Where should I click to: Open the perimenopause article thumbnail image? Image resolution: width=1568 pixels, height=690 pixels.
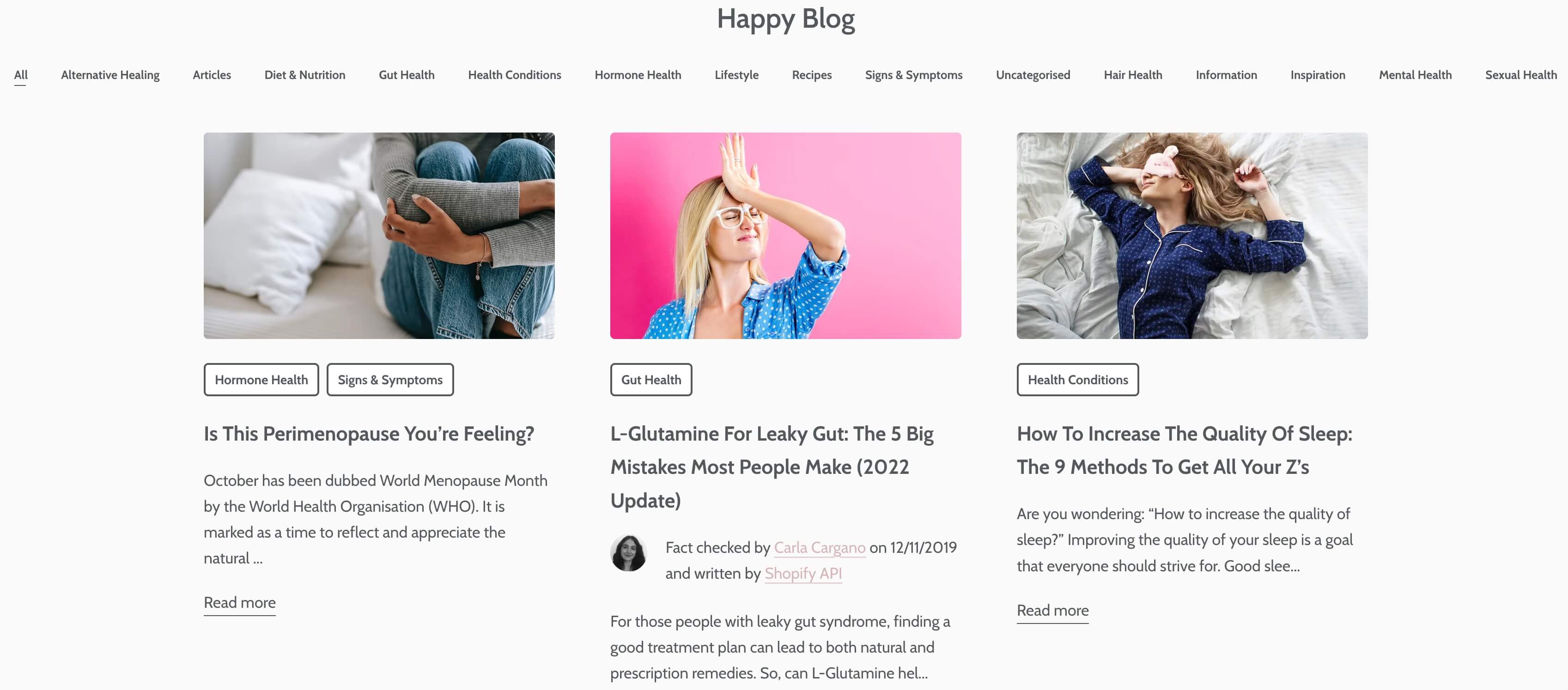[x=379, y=236]
